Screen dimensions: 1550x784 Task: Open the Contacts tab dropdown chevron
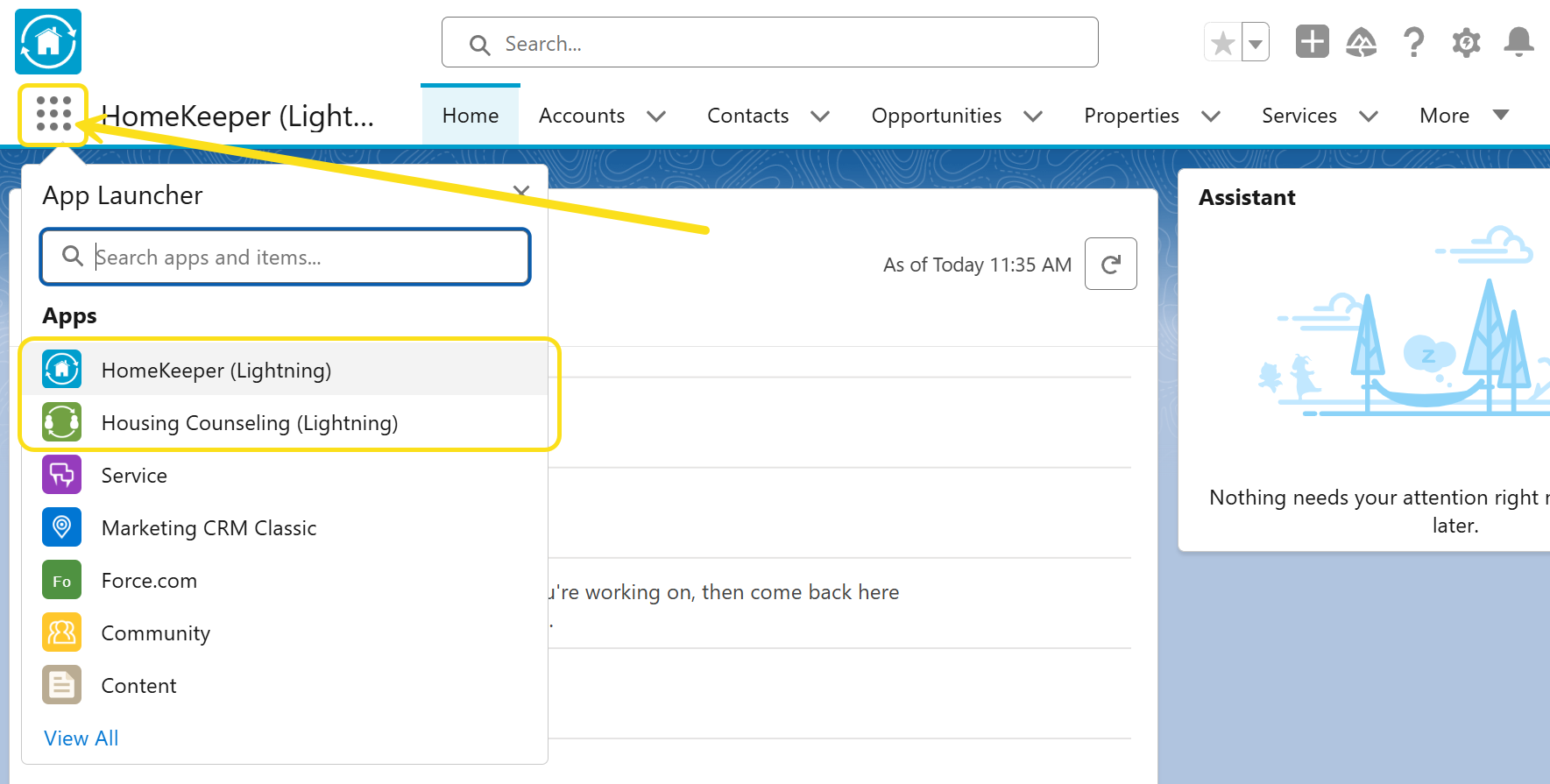click(820, 117)
